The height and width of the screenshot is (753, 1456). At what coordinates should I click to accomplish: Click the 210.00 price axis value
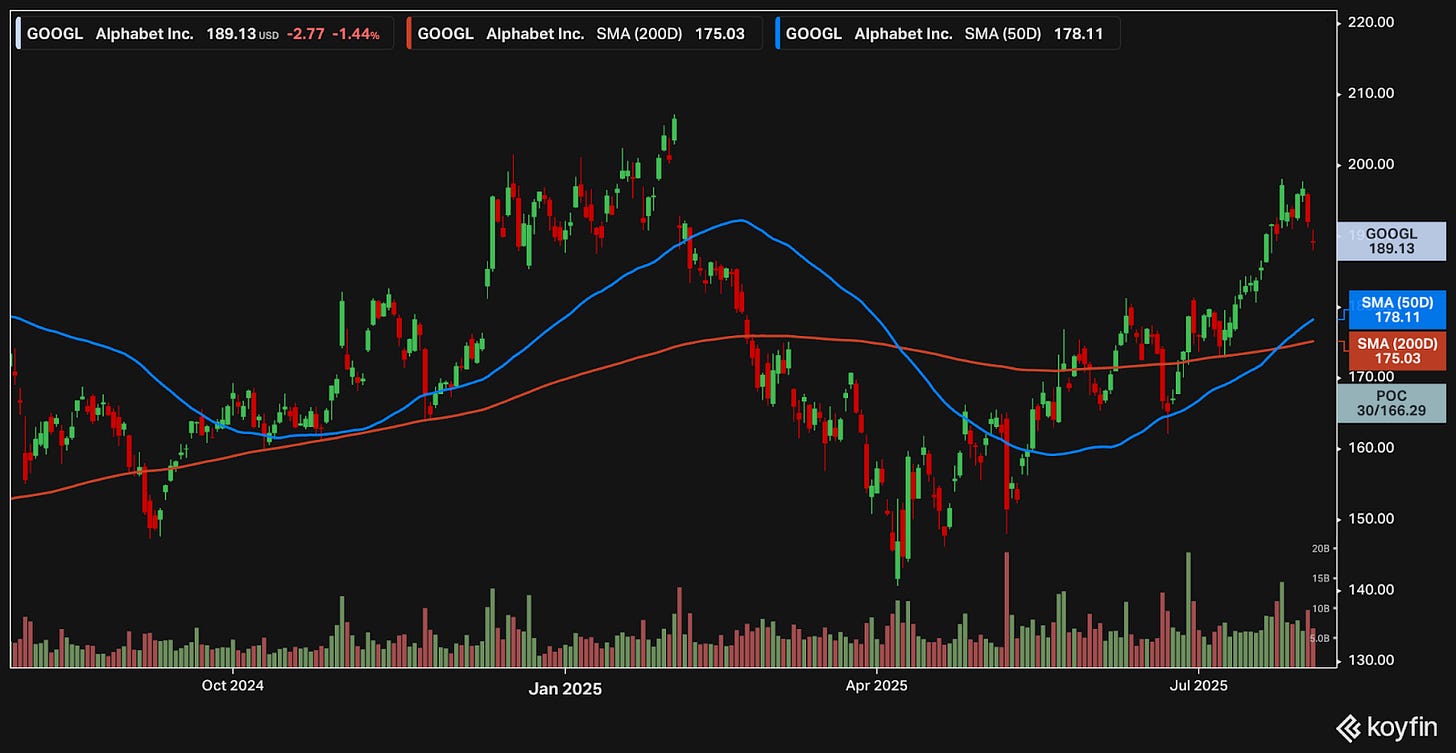coord(1372,93)
